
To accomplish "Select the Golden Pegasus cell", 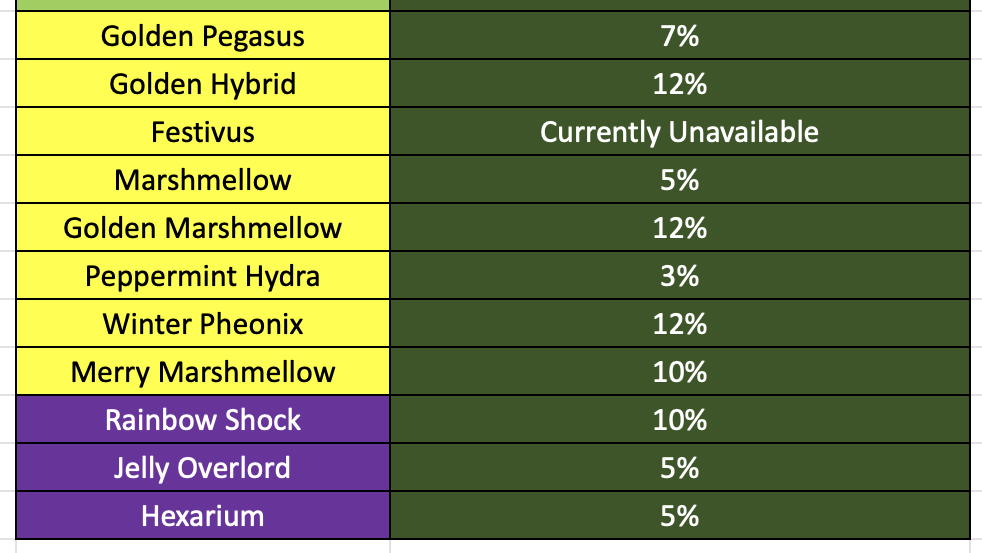I will pos(203,36).
